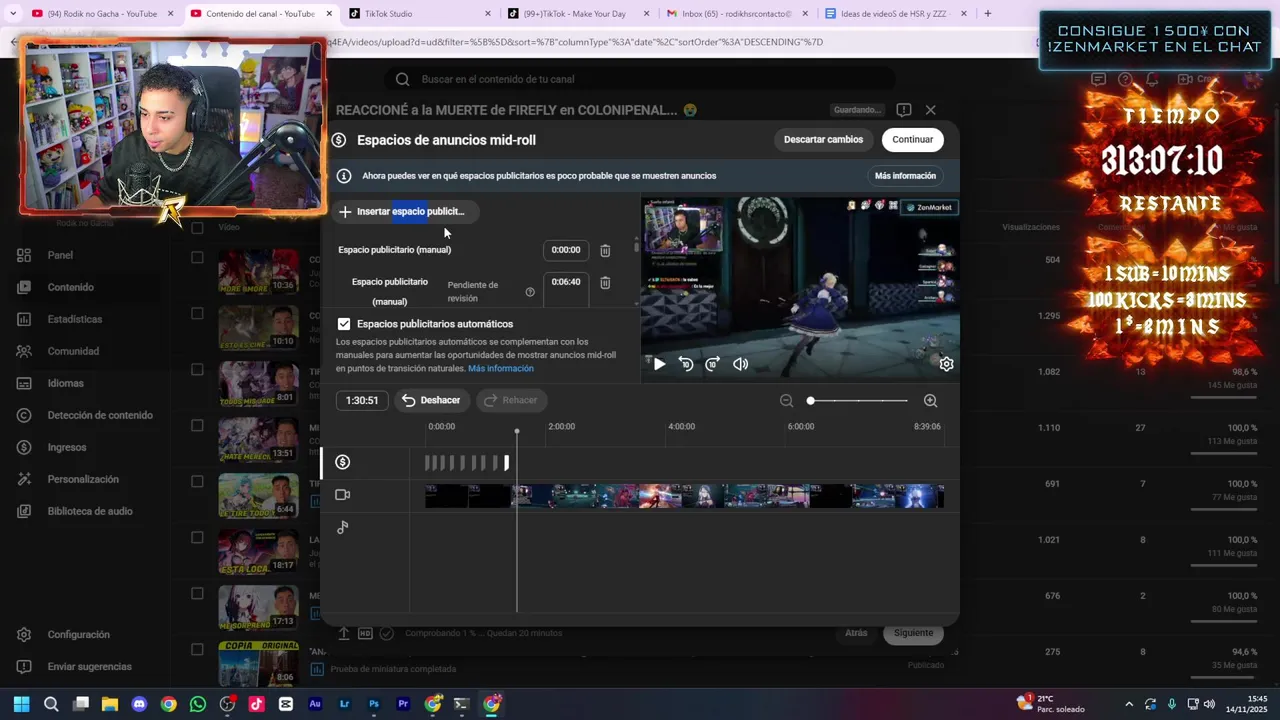Open Configuración in the sidebar

80,634
